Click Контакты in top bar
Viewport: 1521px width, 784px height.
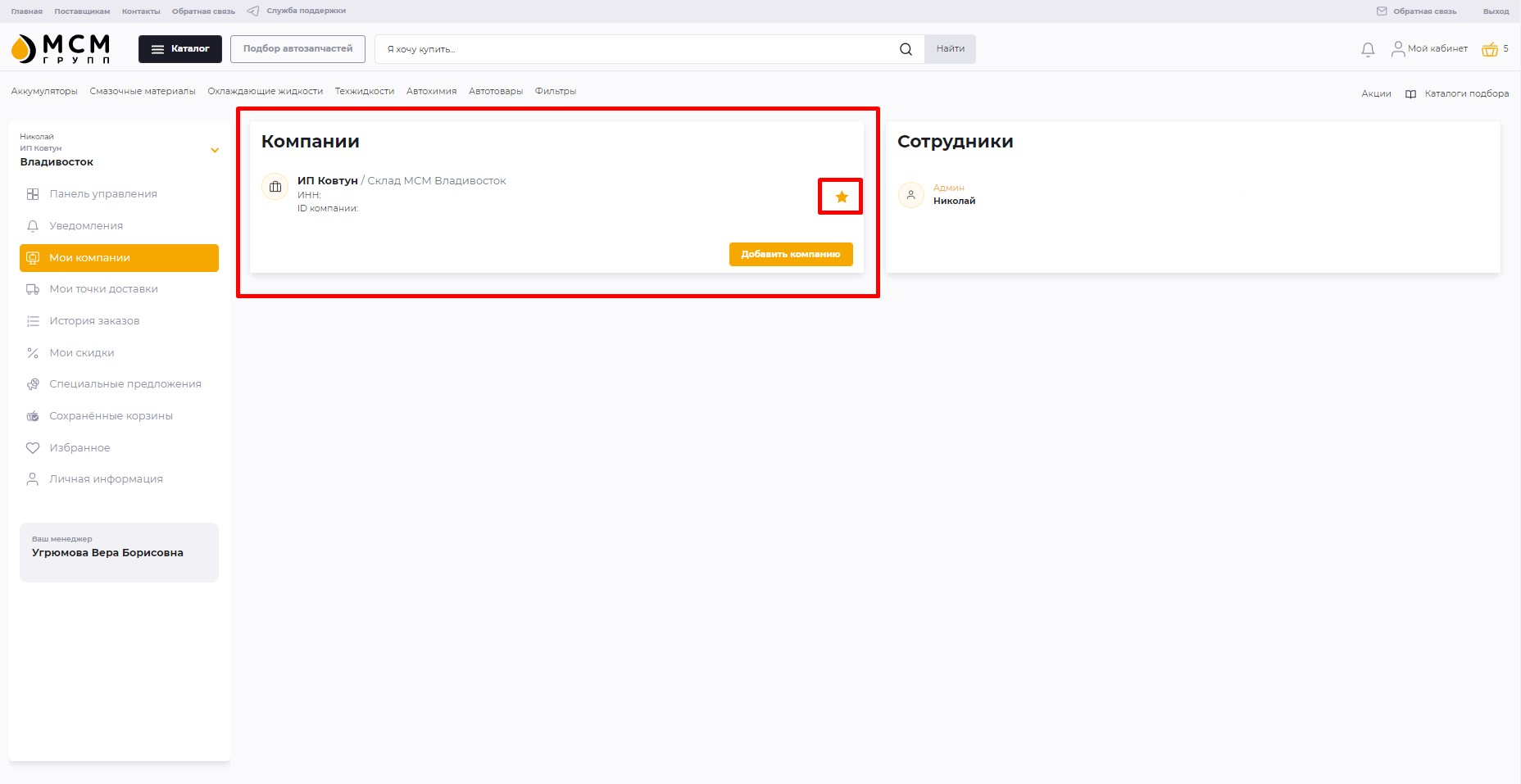click(141, 11)
